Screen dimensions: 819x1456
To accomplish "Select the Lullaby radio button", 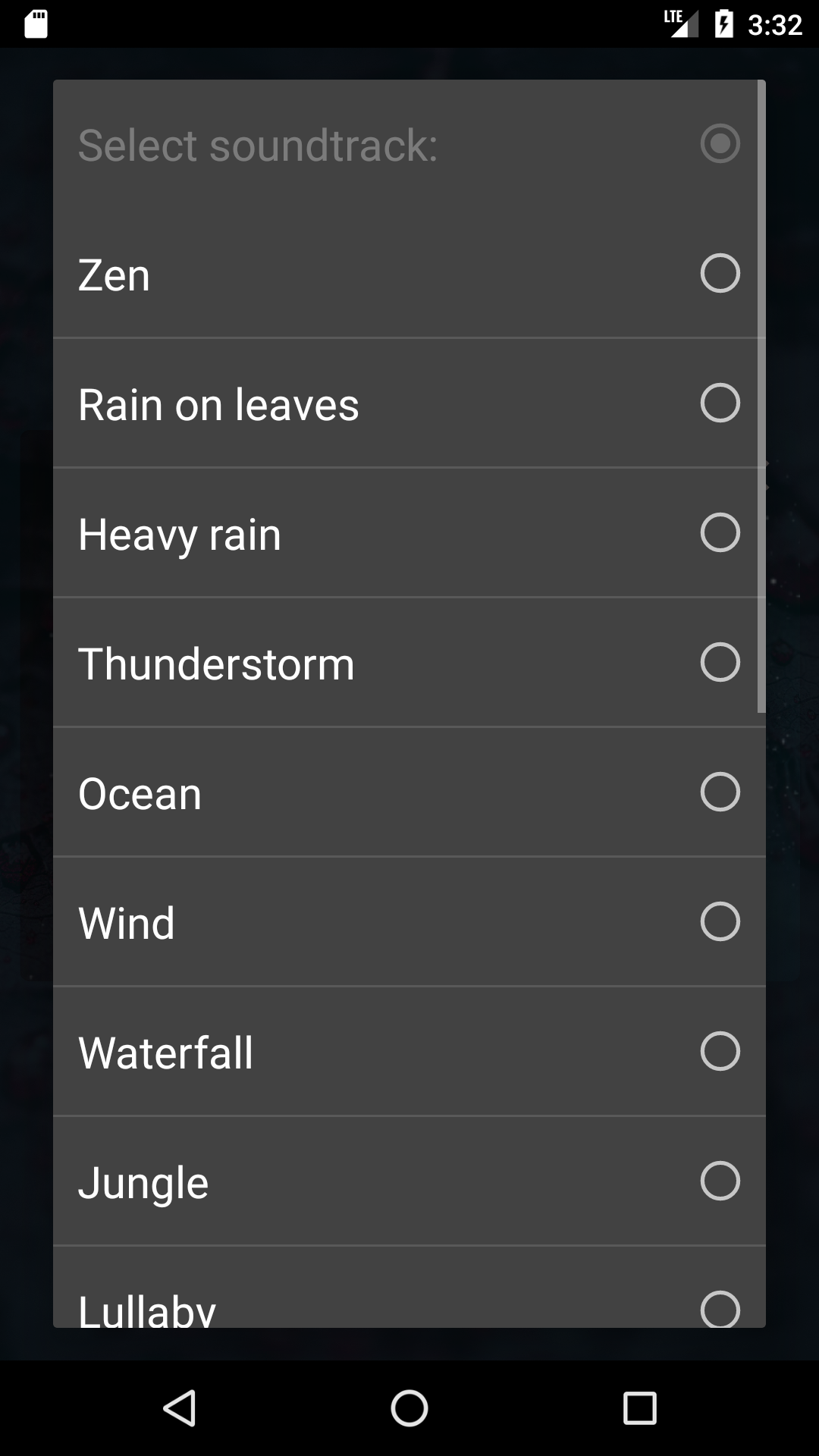I will 720,1309.
